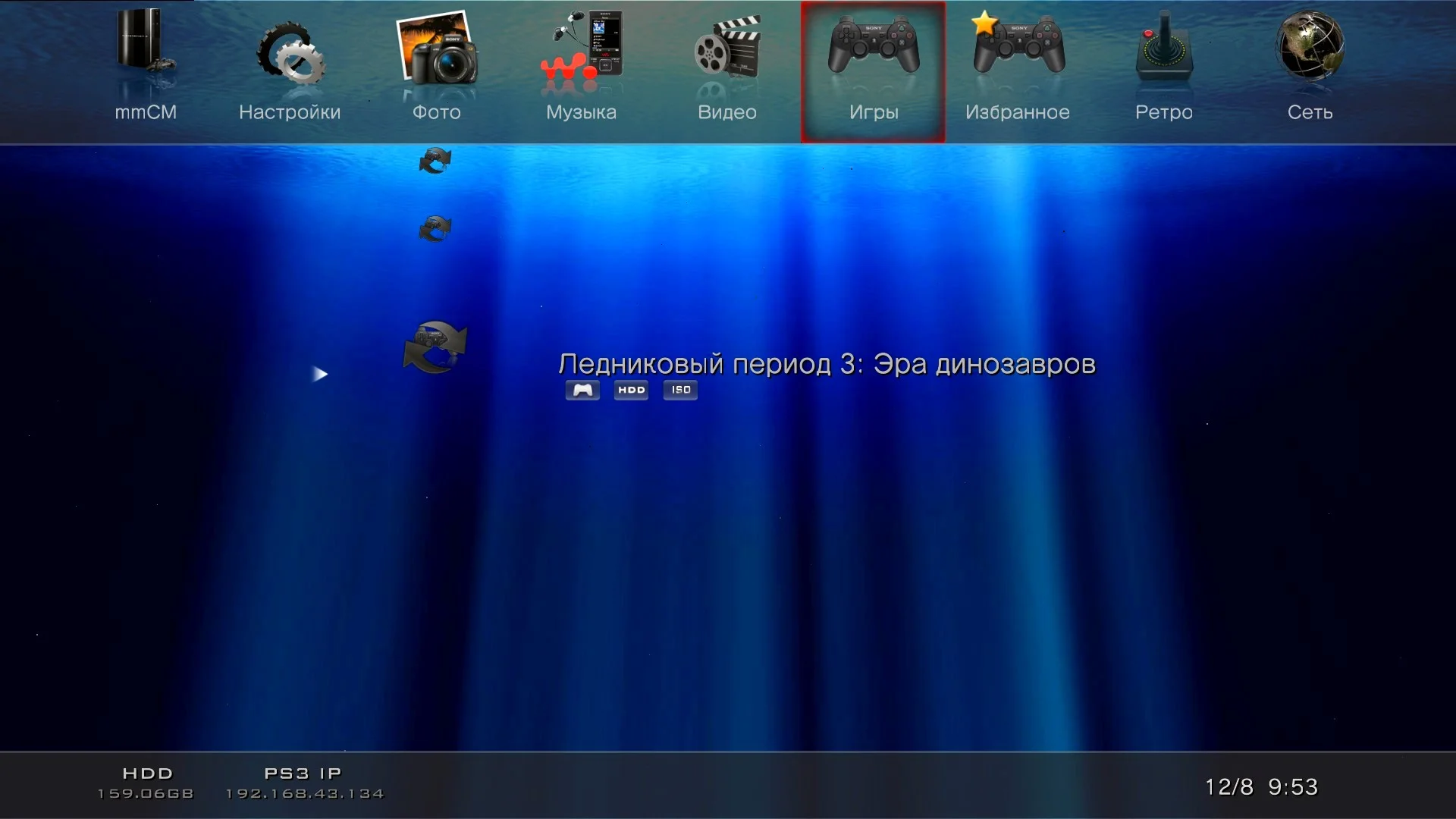Image resolution: width=1456 pixels, height=819 pixels.
Task: Select the large highlighted game refresh icon
Action: pyautogui.click(x=435, y=347)
